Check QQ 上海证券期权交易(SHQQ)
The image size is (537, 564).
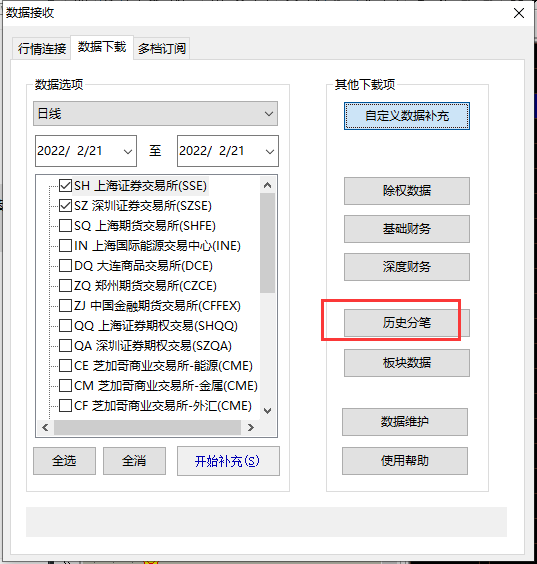tap(65, 326)
